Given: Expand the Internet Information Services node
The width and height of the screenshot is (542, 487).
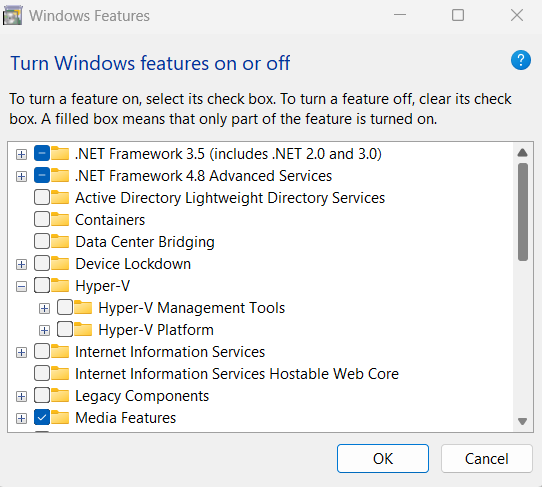Looking at the screenshot, I should (x=21, y=353).
